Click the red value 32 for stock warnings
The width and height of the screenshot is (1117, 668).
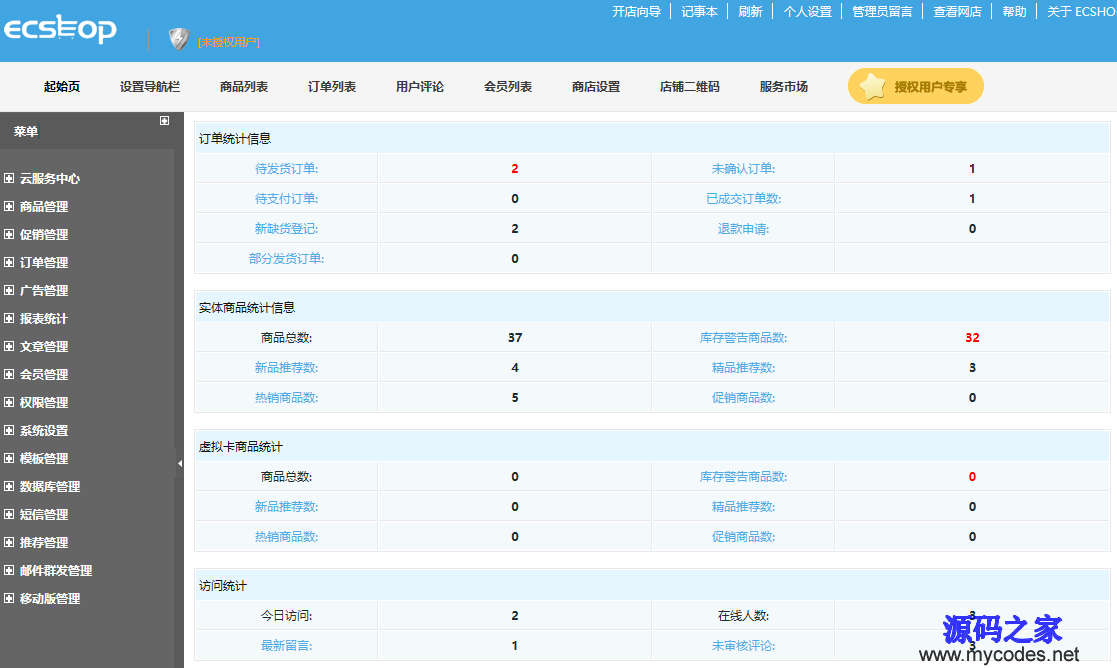[x=972, y=338]
